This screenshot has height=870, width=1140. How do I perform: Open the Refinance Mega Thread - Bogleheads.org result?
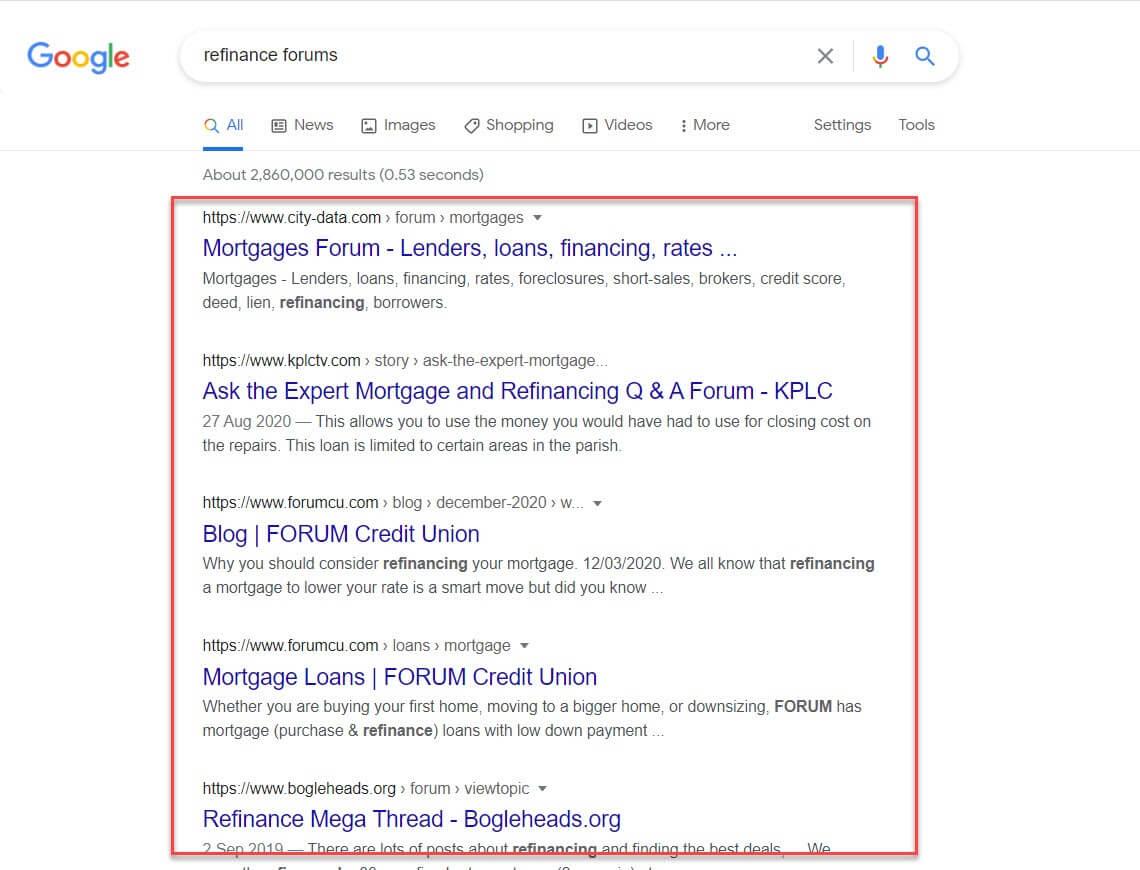click(412, 819)
